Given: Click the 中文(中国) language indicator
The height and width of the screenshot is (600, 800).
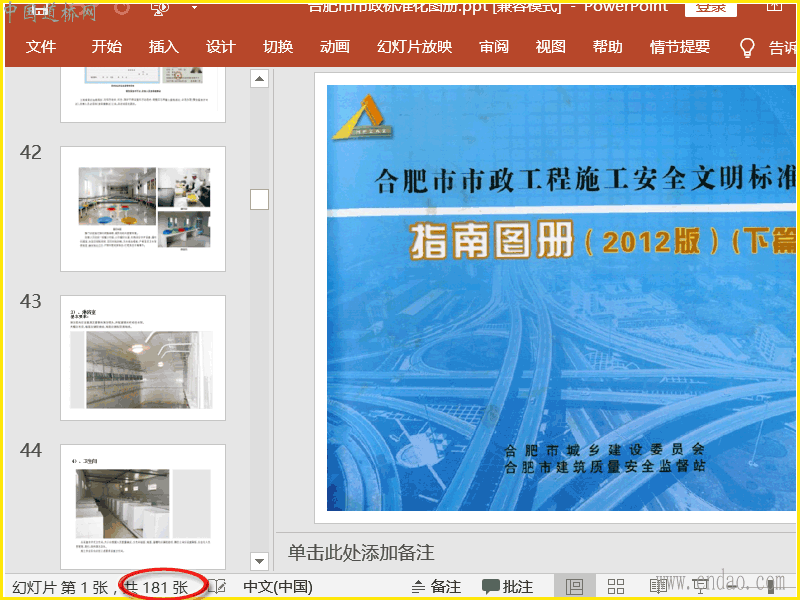Looking at the screenshot, I should pyautogui.click(x=278, y=587).
